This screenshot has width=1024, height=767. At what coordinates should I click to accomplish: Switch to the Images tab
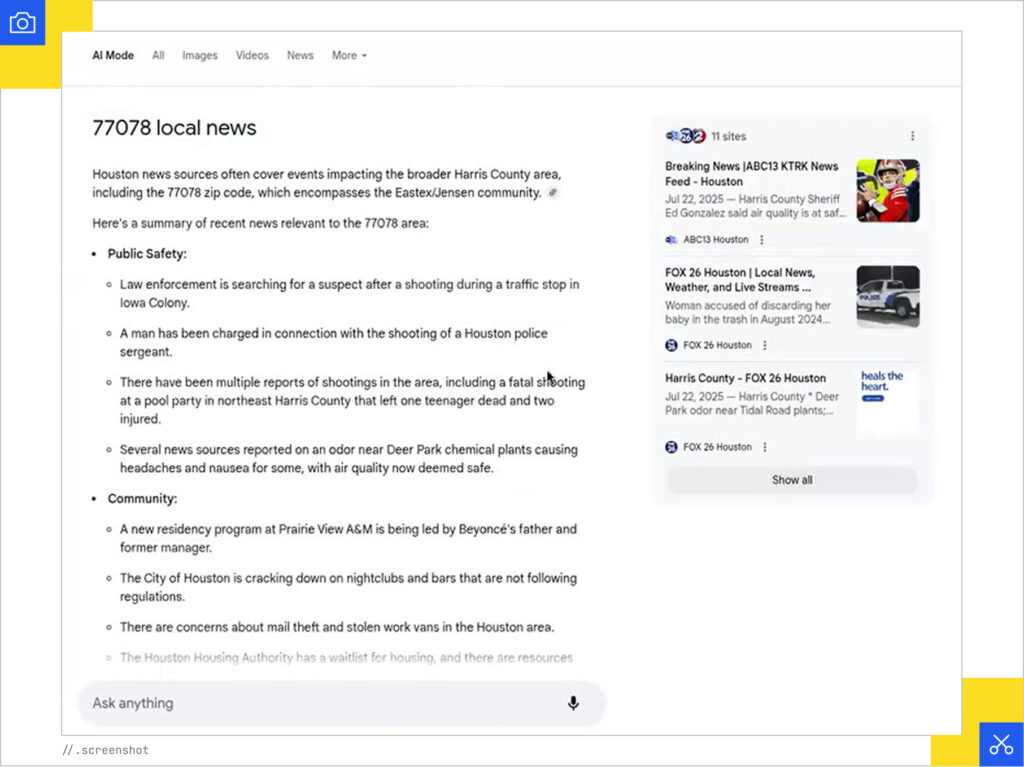199,56
